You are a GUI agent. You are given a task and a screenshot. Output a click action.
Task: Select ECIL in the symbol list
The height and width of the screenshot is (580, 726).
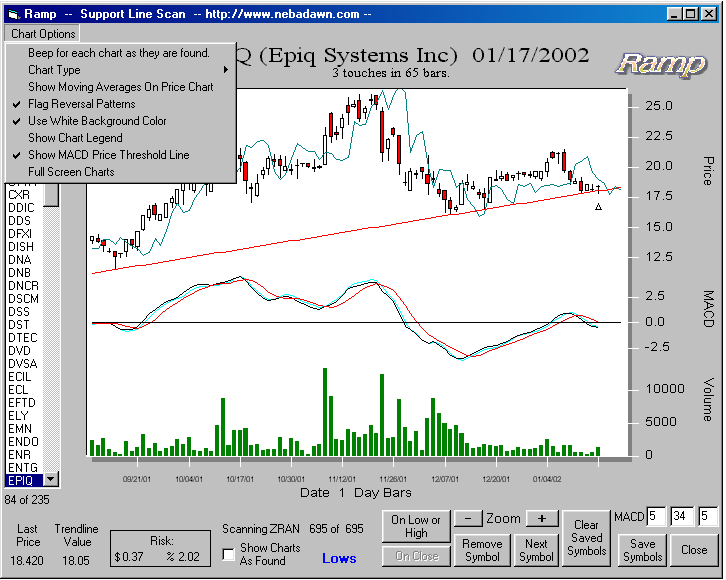click(x=24, y=377)
